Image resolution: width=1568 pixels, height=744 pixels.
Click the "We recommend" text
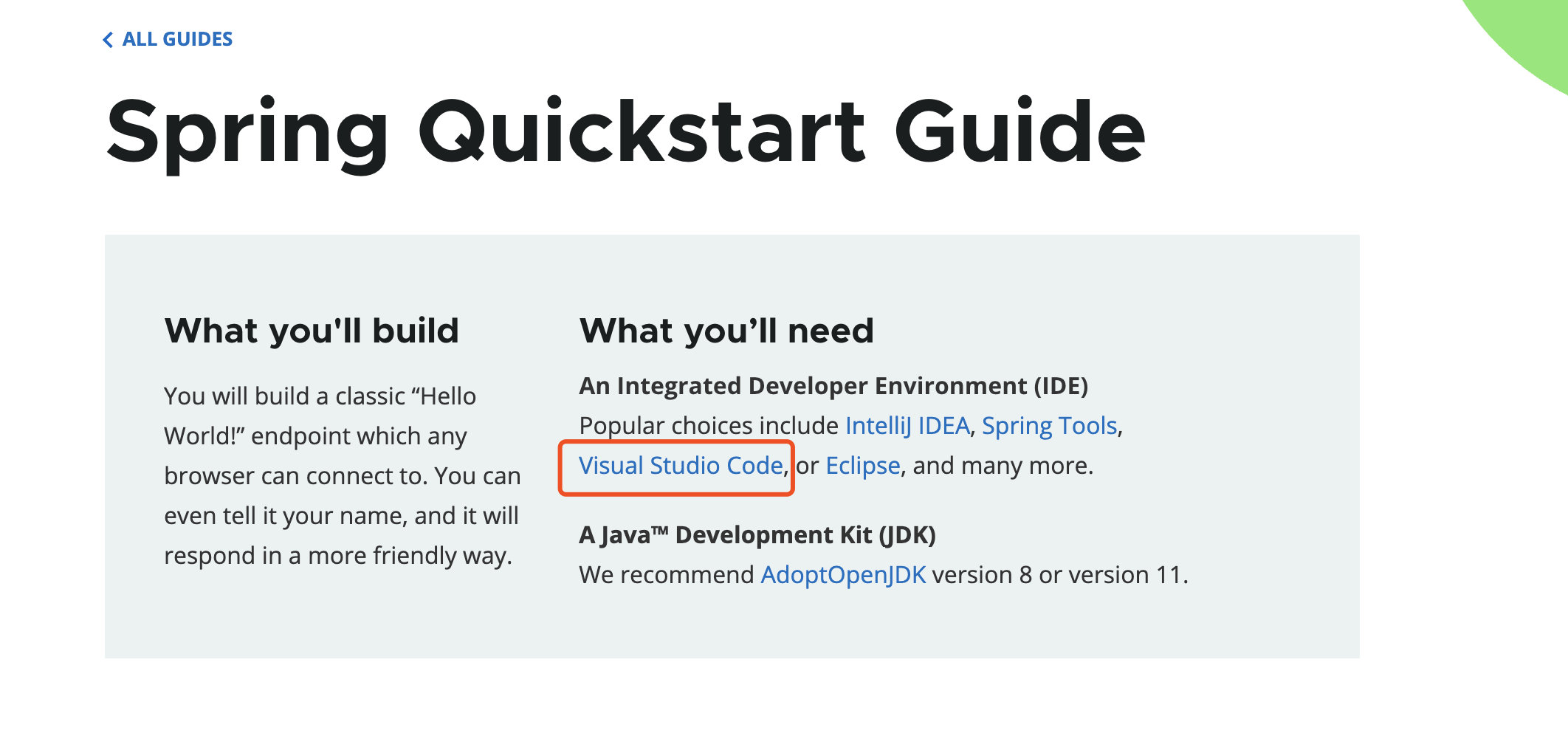(x=667, y=575)
